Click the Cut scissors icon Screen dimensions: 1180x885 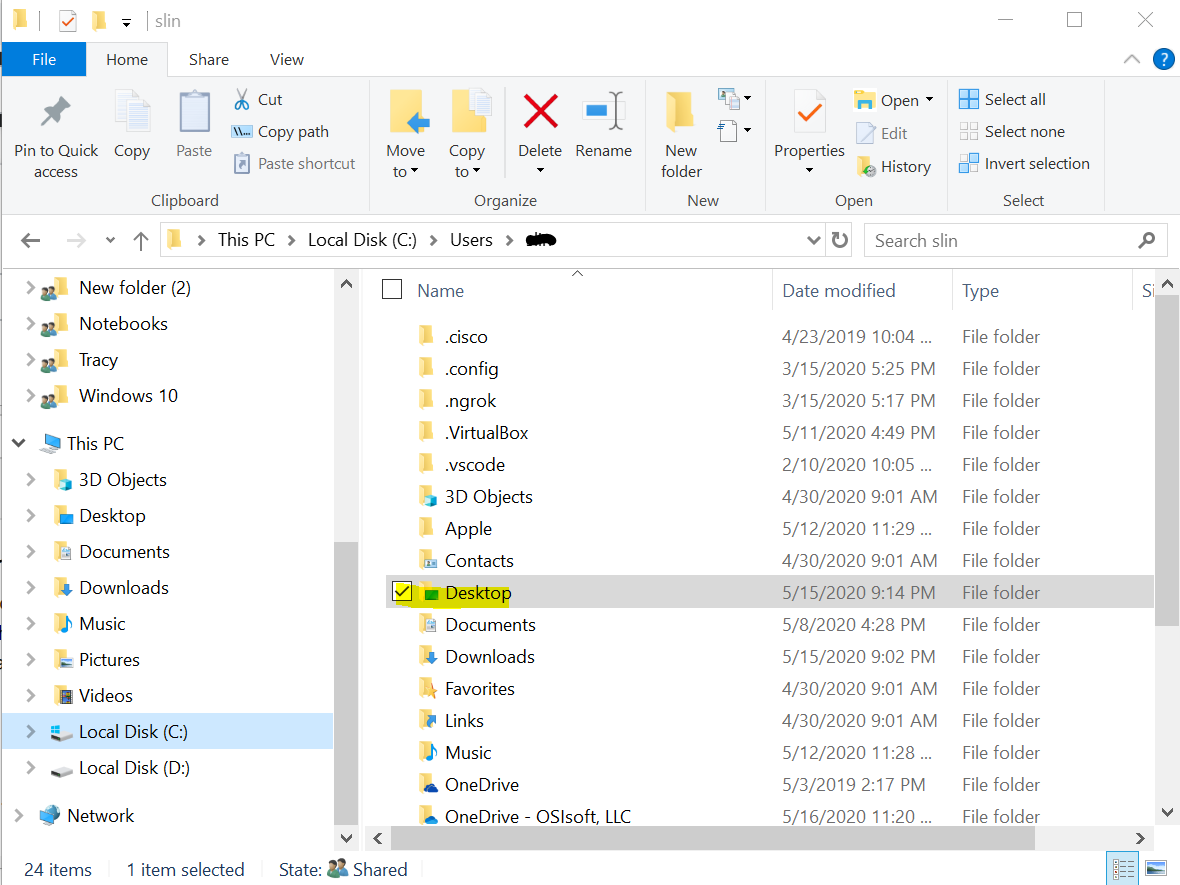pos(242,99)
